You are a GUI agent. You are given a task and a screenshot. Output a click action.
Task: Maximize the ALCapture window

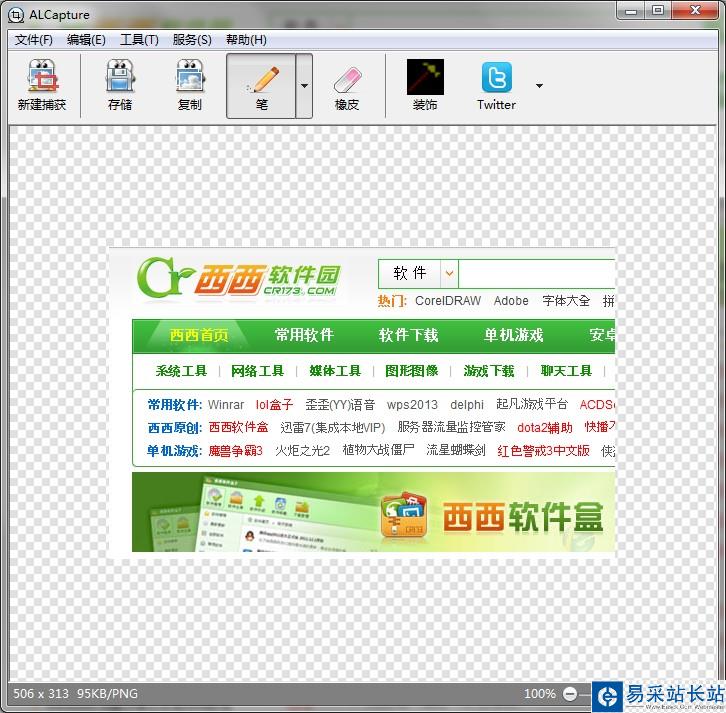(658, 10)
